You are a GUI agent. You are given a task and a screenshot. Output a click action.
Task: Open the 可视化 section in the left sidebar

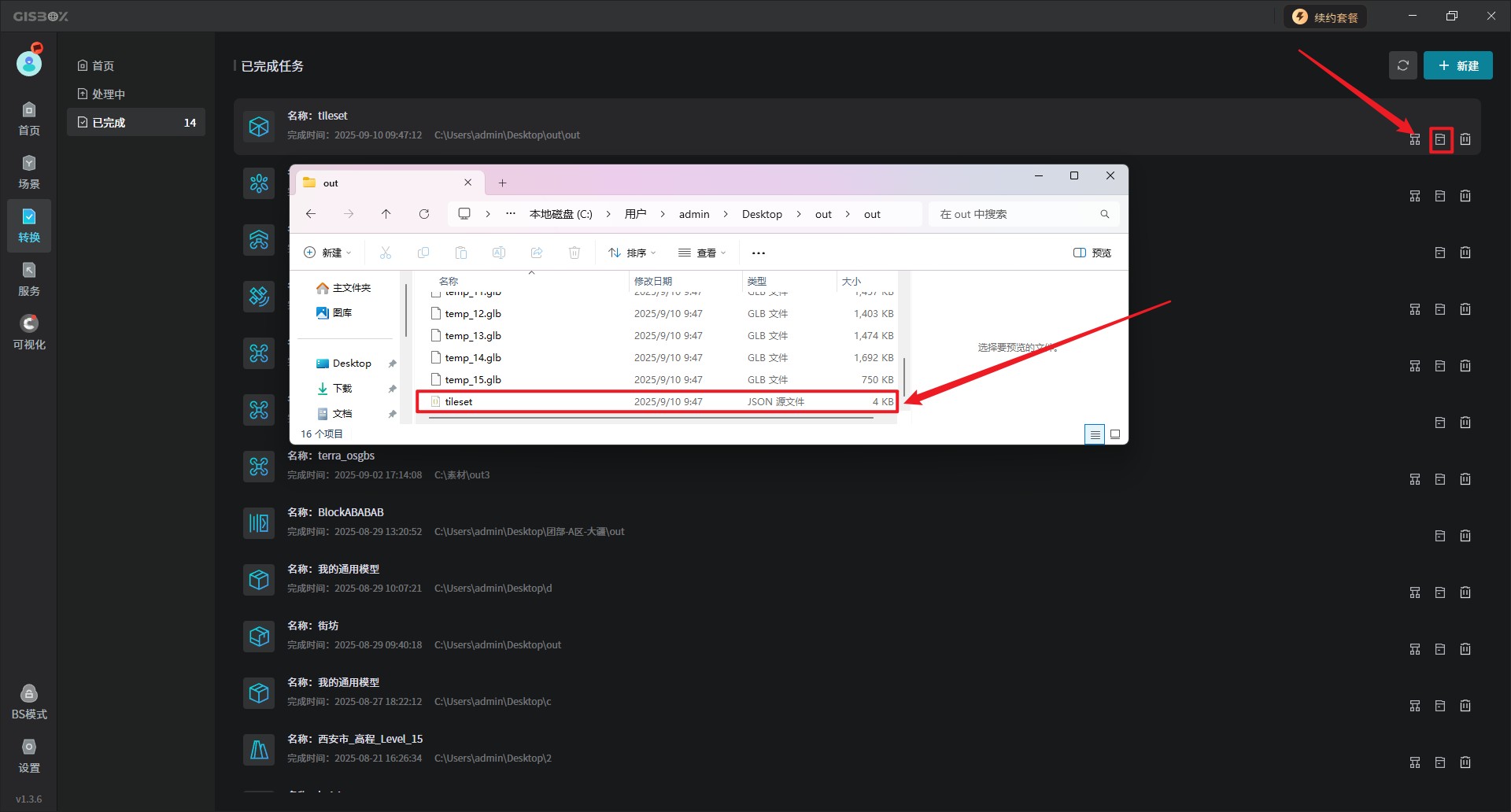(x=29, y=333)
